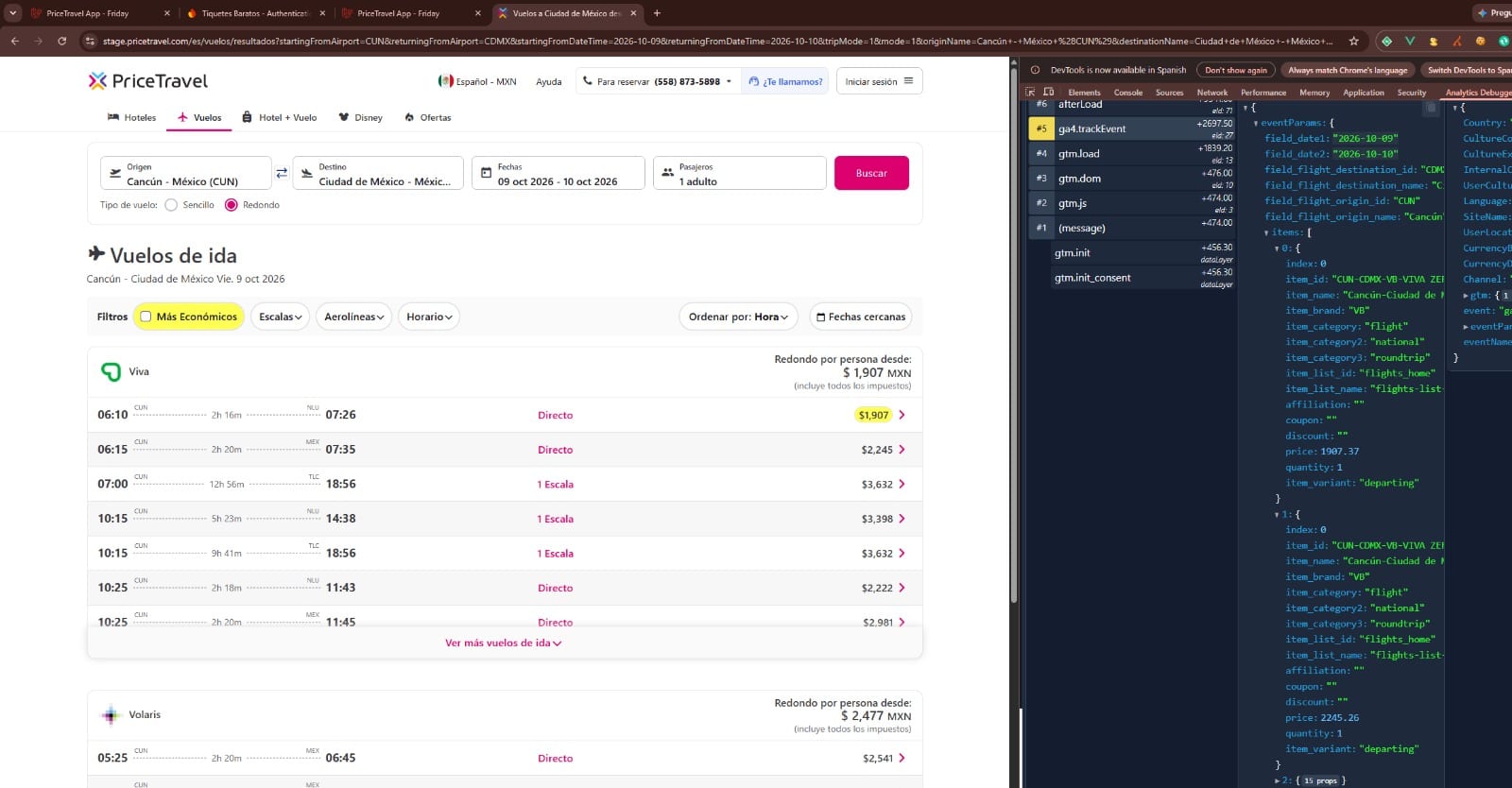Click the swap origin and destination arrows icon
Screen dimensions: 1512x788
tap(282, 174)
